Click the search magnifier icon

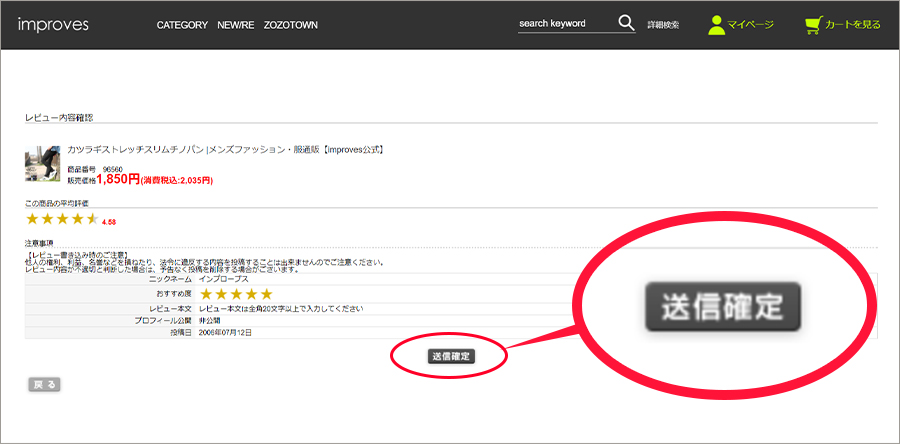coord(626,24)
